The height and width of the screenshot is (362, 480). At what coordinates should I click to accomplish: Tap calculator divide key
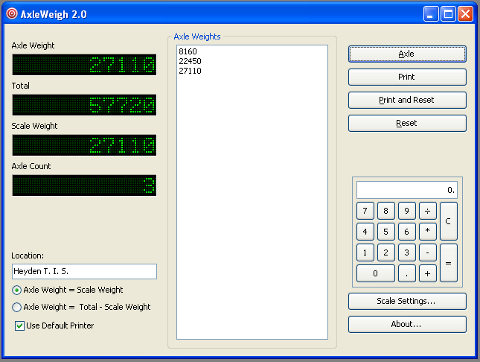[x=428, y=211]
